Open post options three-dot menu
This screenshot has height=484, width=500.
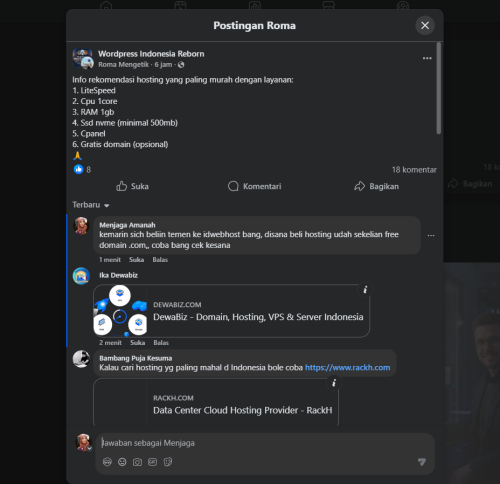point(427,58)
